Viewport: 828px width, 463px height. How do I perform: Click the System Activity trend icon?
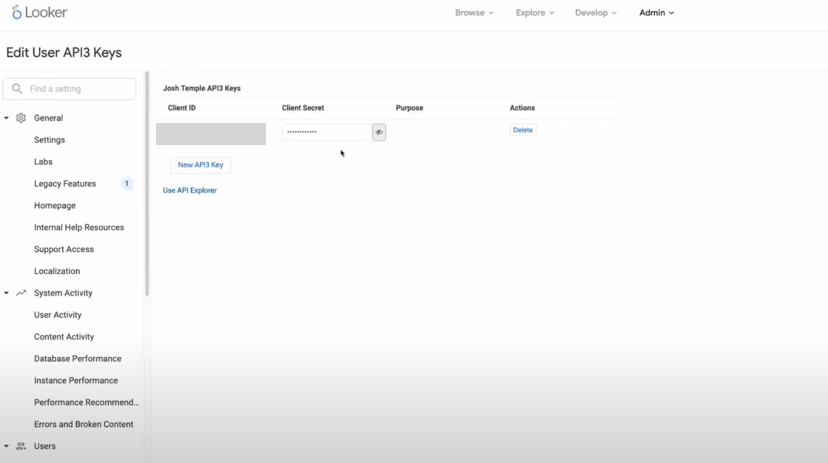(21, 292)
